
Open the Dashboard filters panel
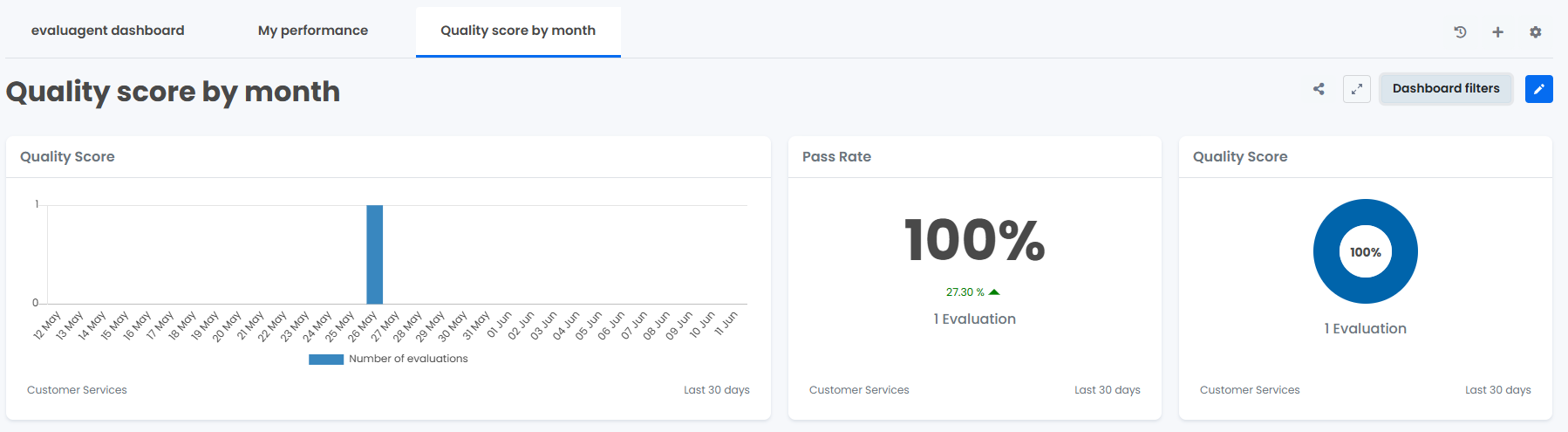pyautogui.click(x=1446, y=89)
